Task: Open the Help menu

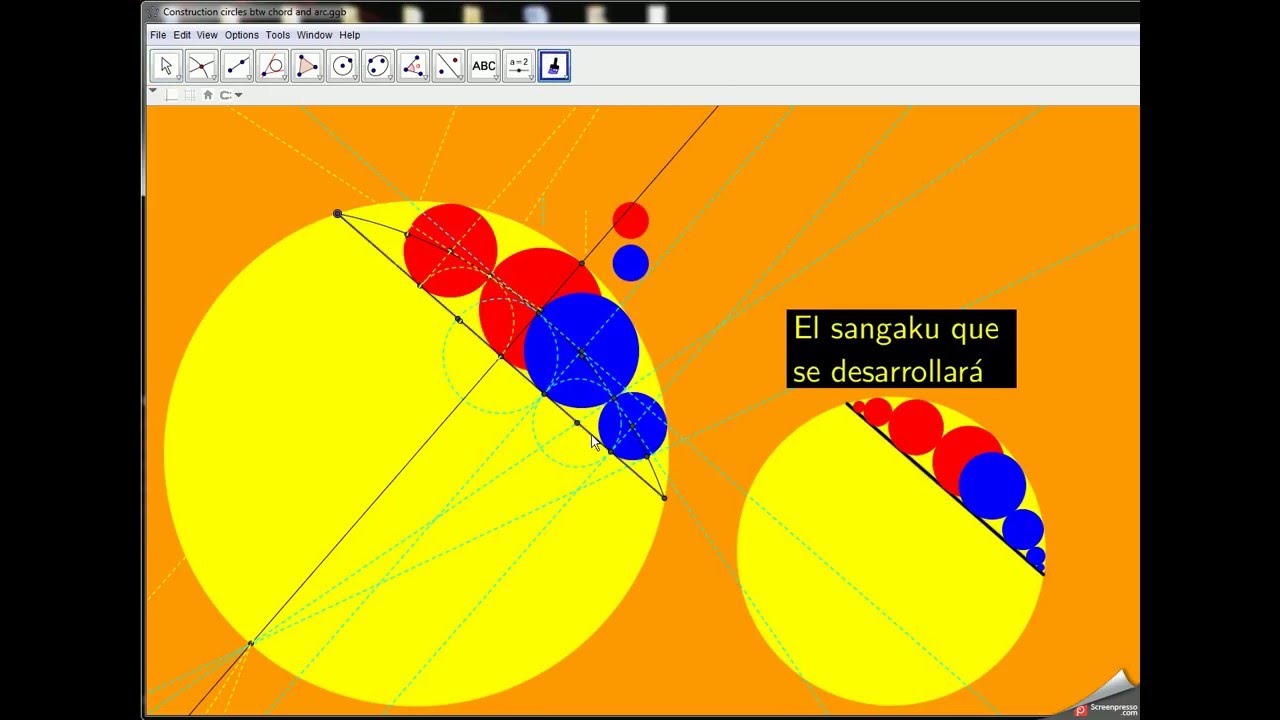Action: point(349,35)
